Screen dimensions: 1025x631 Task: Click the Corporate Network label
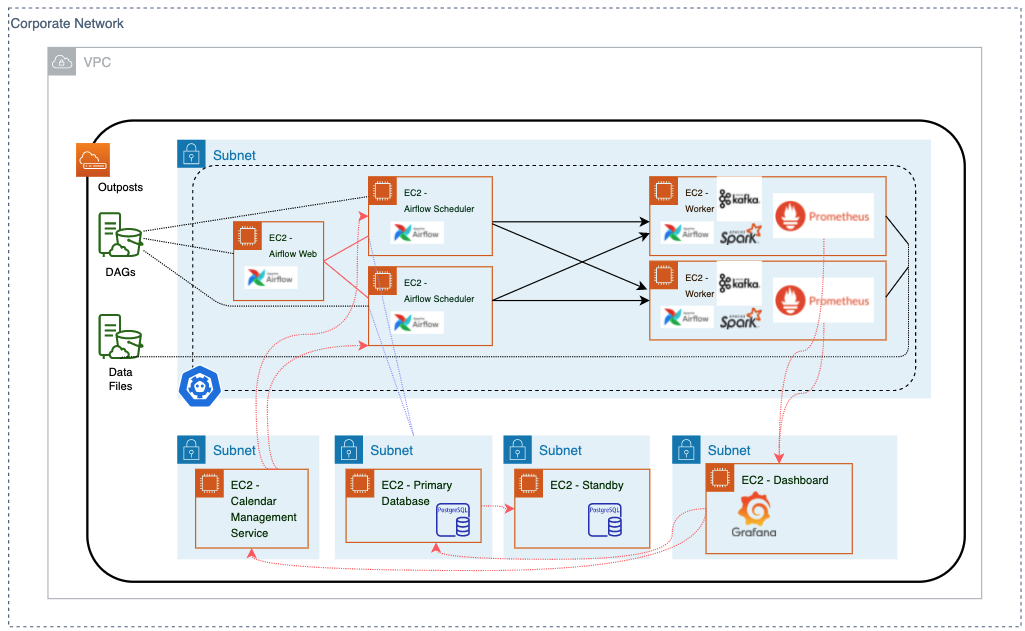tap(67, 23)
